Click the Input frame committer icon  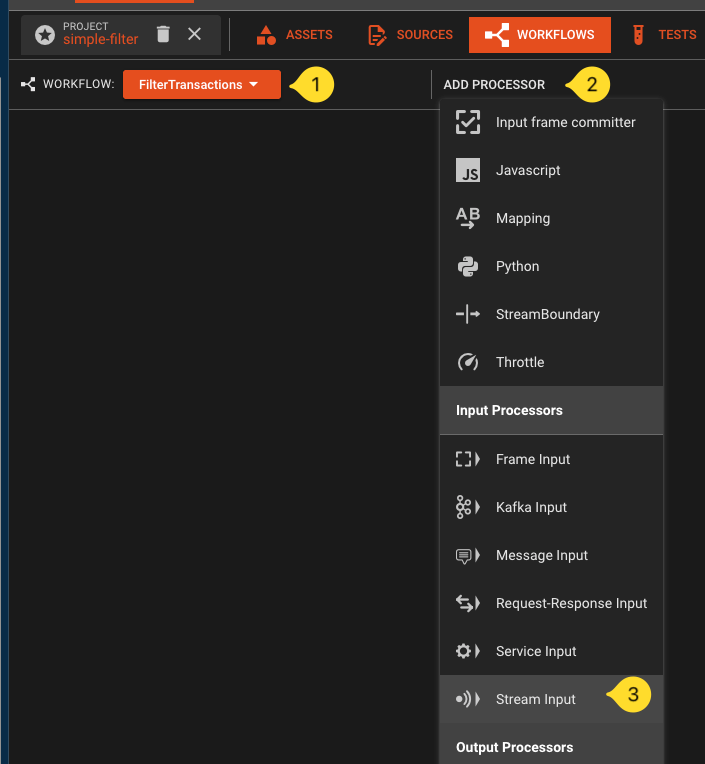(x=468, y=122)
